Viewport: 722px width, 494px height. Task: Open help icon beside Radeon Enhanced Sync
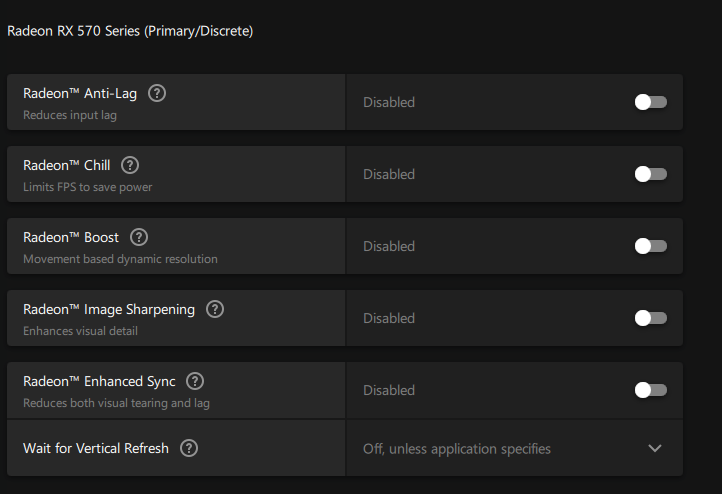tap(195, 381)
